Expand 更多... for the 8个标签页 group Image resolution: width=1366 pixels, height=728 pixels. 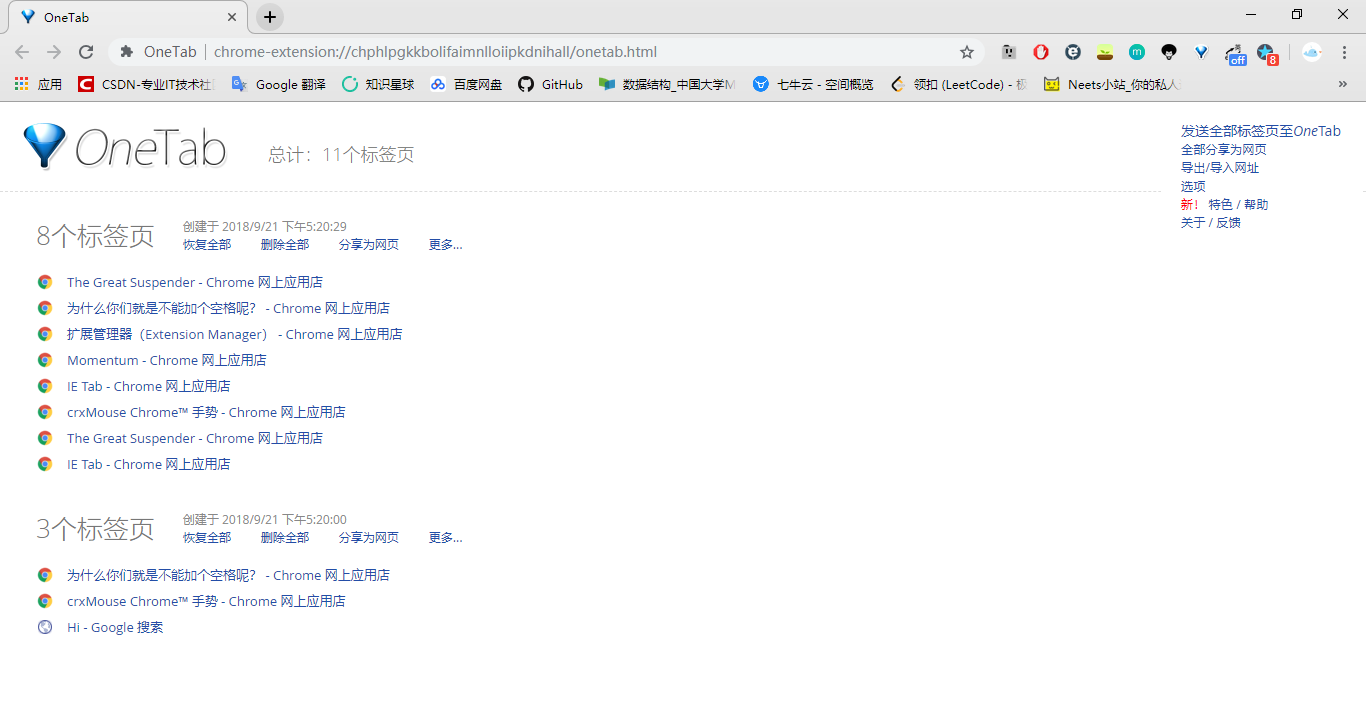coord(445,244)
